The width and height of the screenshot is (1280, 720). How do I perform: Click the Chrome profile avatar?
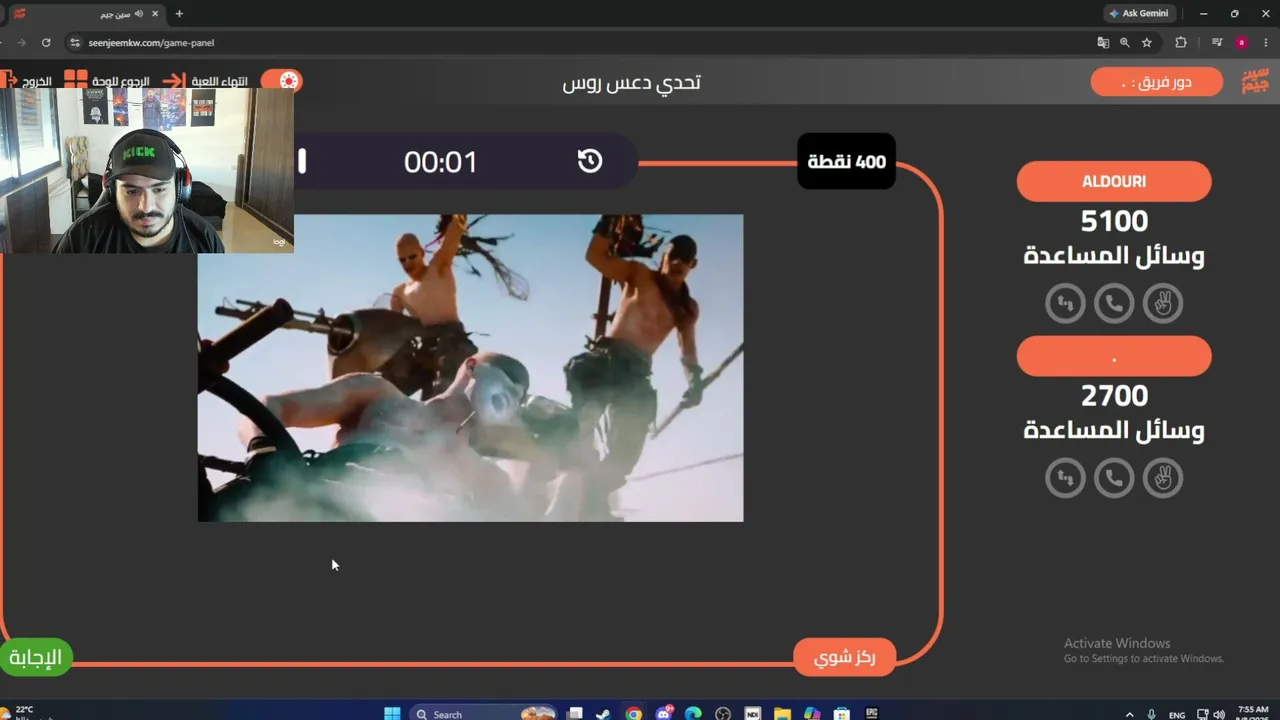1242,43
